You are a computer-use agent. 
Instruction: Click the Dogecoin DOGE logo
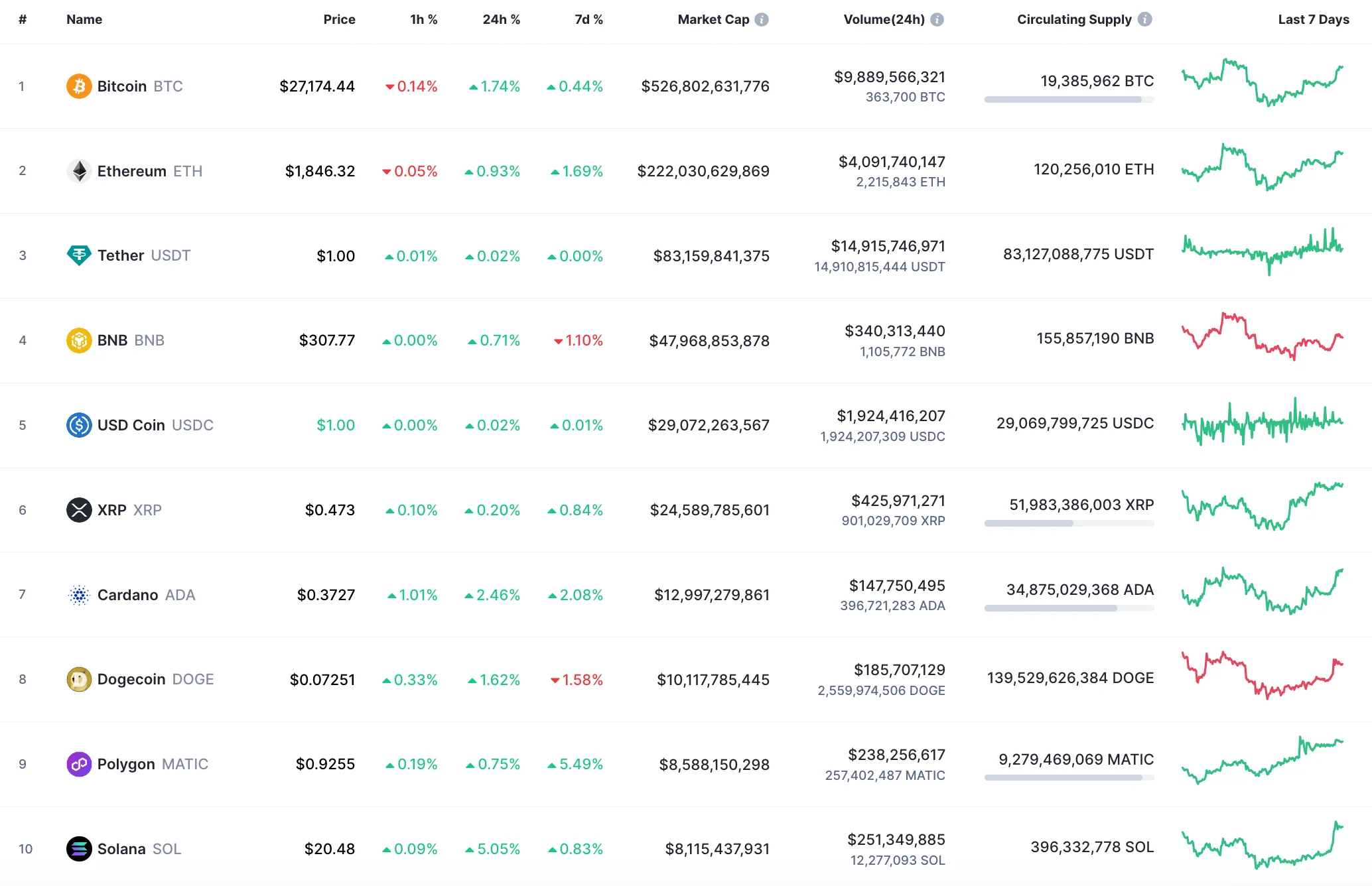[79, 679]
